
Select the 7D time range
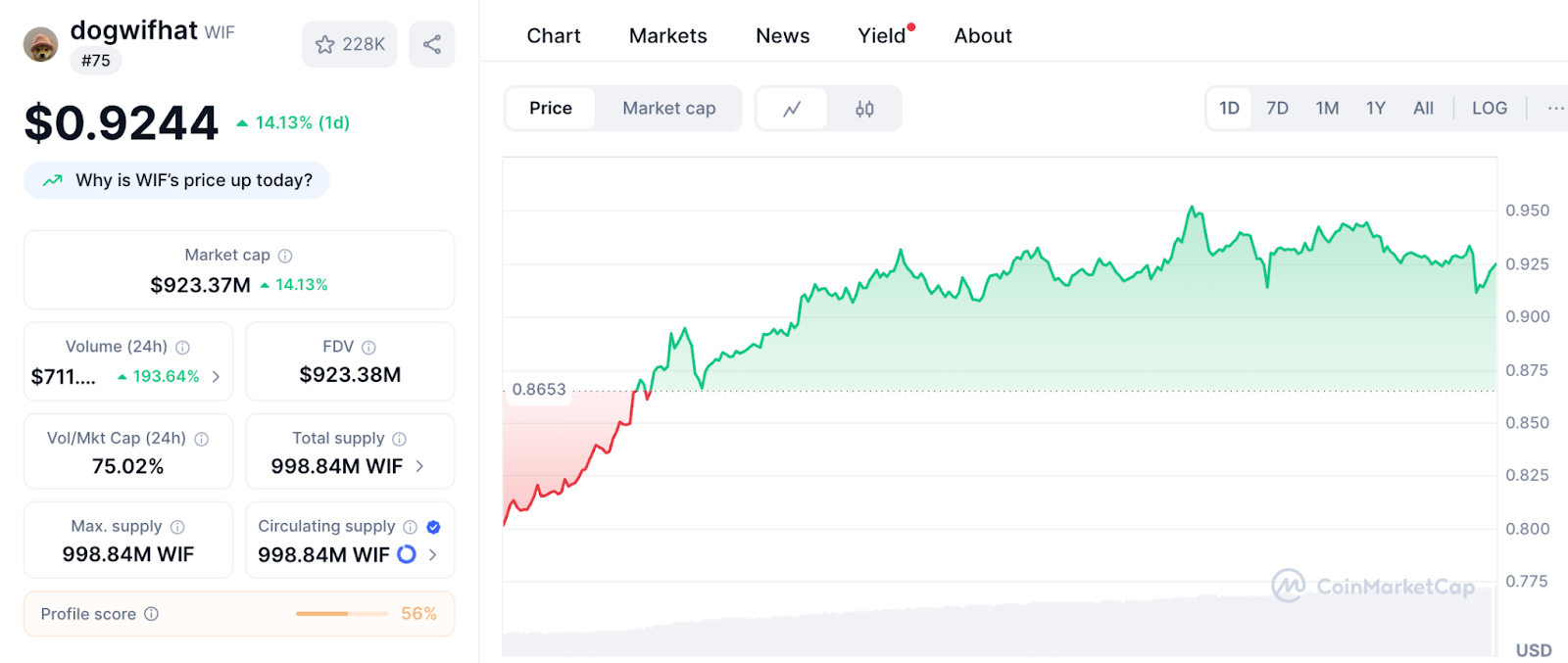(1277, 109)
